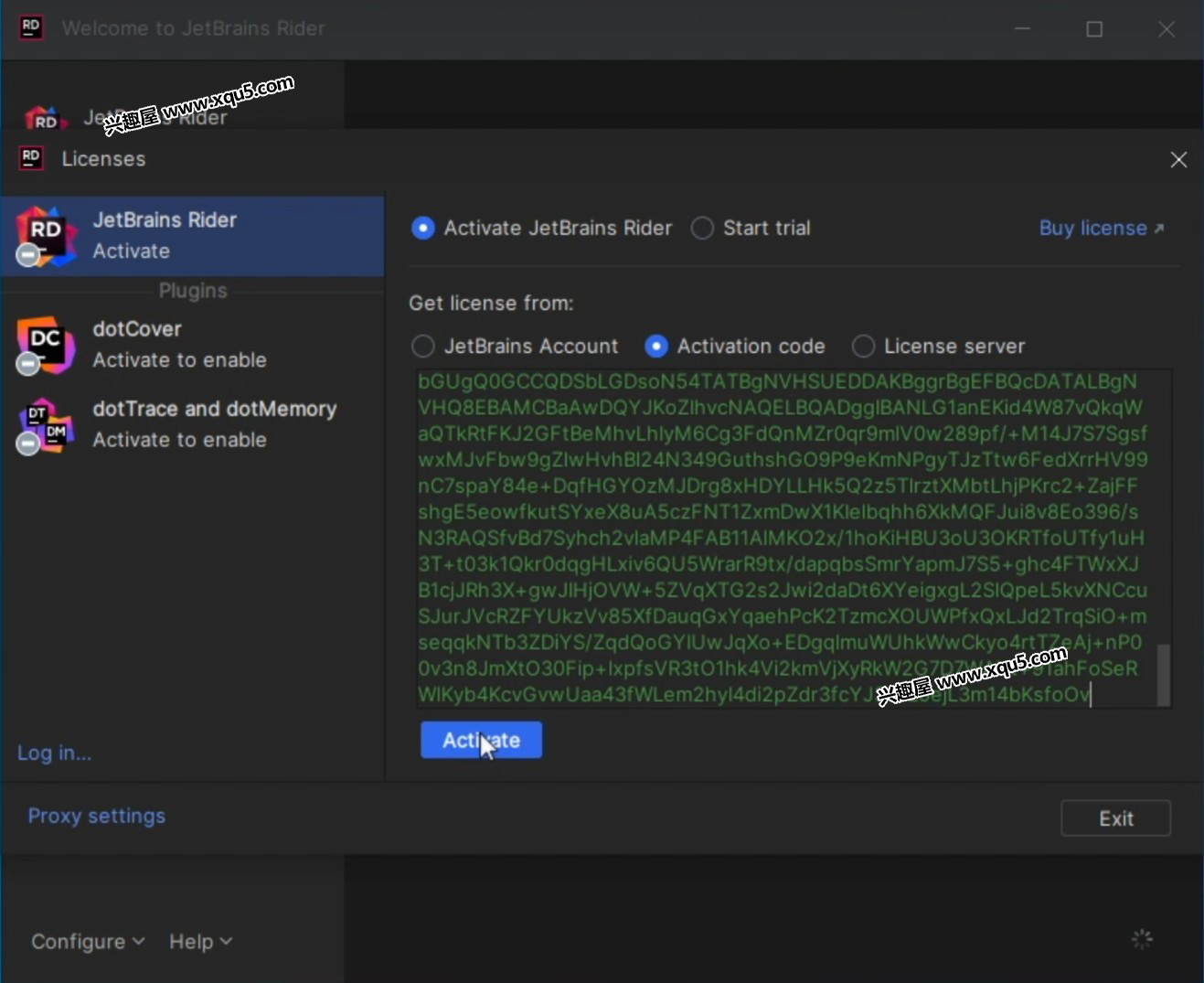Choose the Activation code radio option
This screenshot has width=1204, height=983.
(x=656, y=347)
